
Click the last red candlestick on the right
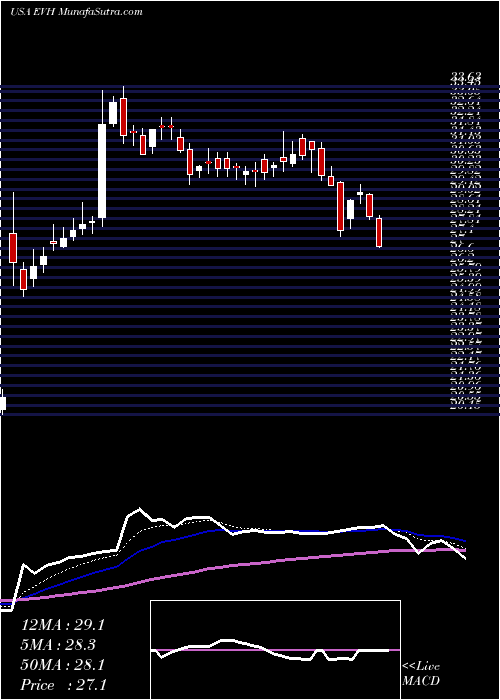click(379, 232)
